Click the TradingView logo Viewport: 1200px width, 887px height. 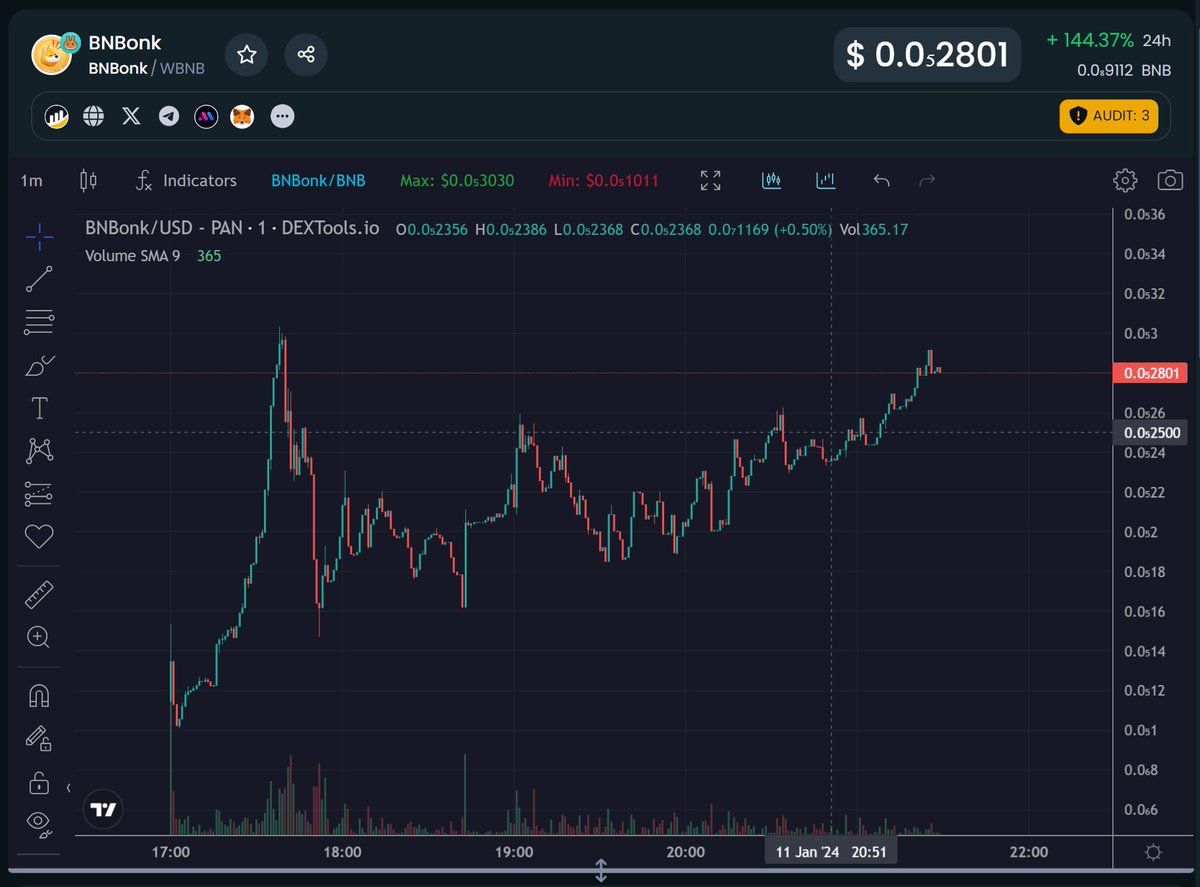(104, 809)
